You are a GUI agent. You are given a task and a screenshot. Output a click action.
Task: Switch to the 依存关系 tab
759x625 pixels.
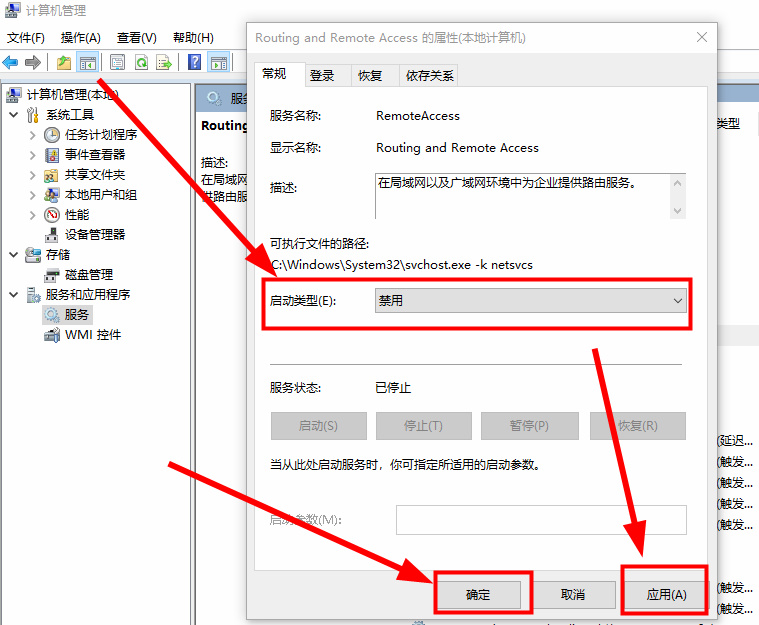pos(430,75)
